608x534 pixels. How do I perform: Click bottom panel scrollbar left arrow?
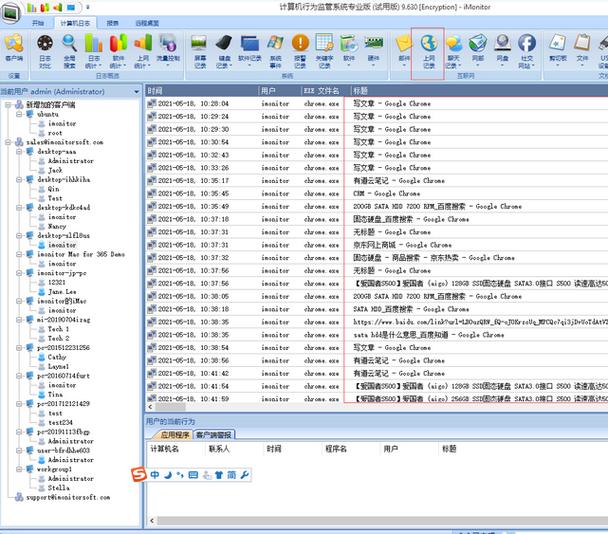(152, 520)
